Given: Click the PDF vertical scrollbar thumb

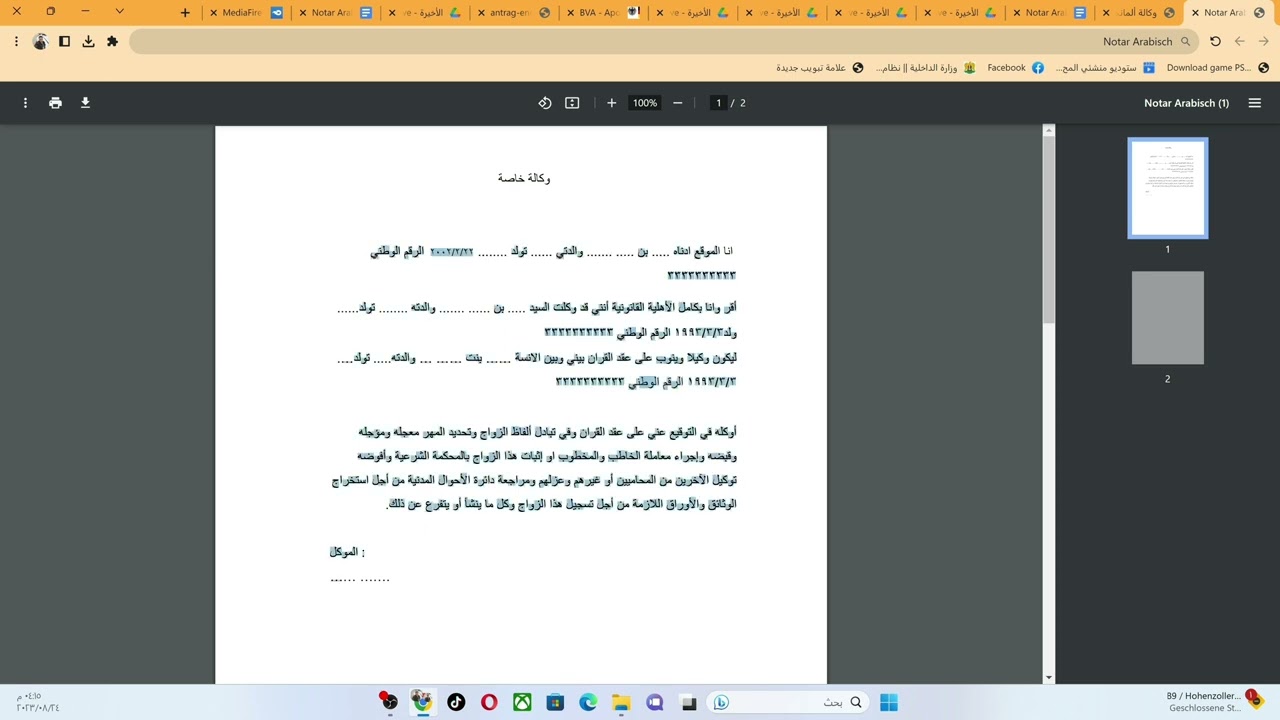Looking at the screenshot, I should pos(1048,230).
